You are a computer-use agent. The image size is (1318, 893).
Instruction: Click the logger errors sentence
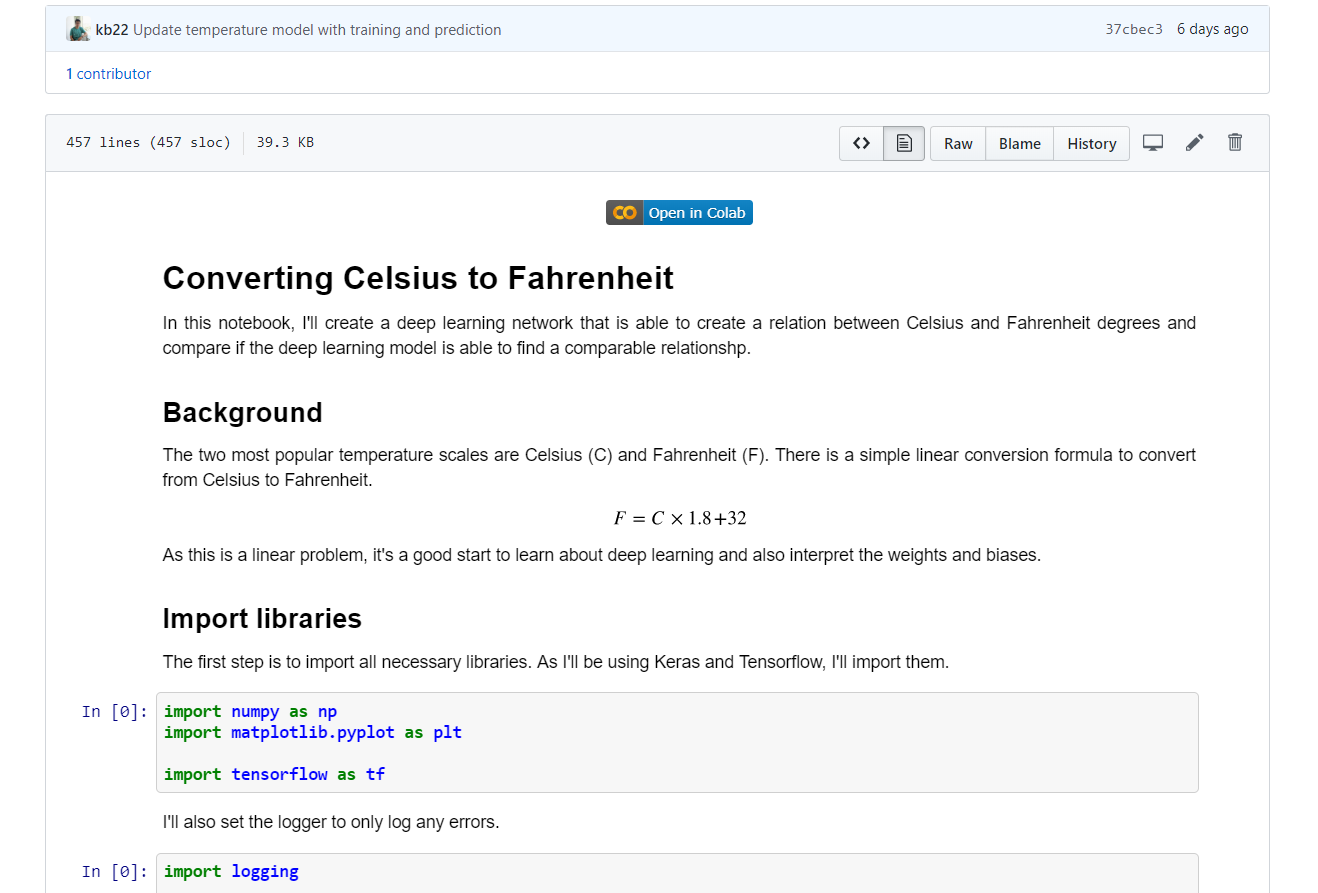pos(331,823)
